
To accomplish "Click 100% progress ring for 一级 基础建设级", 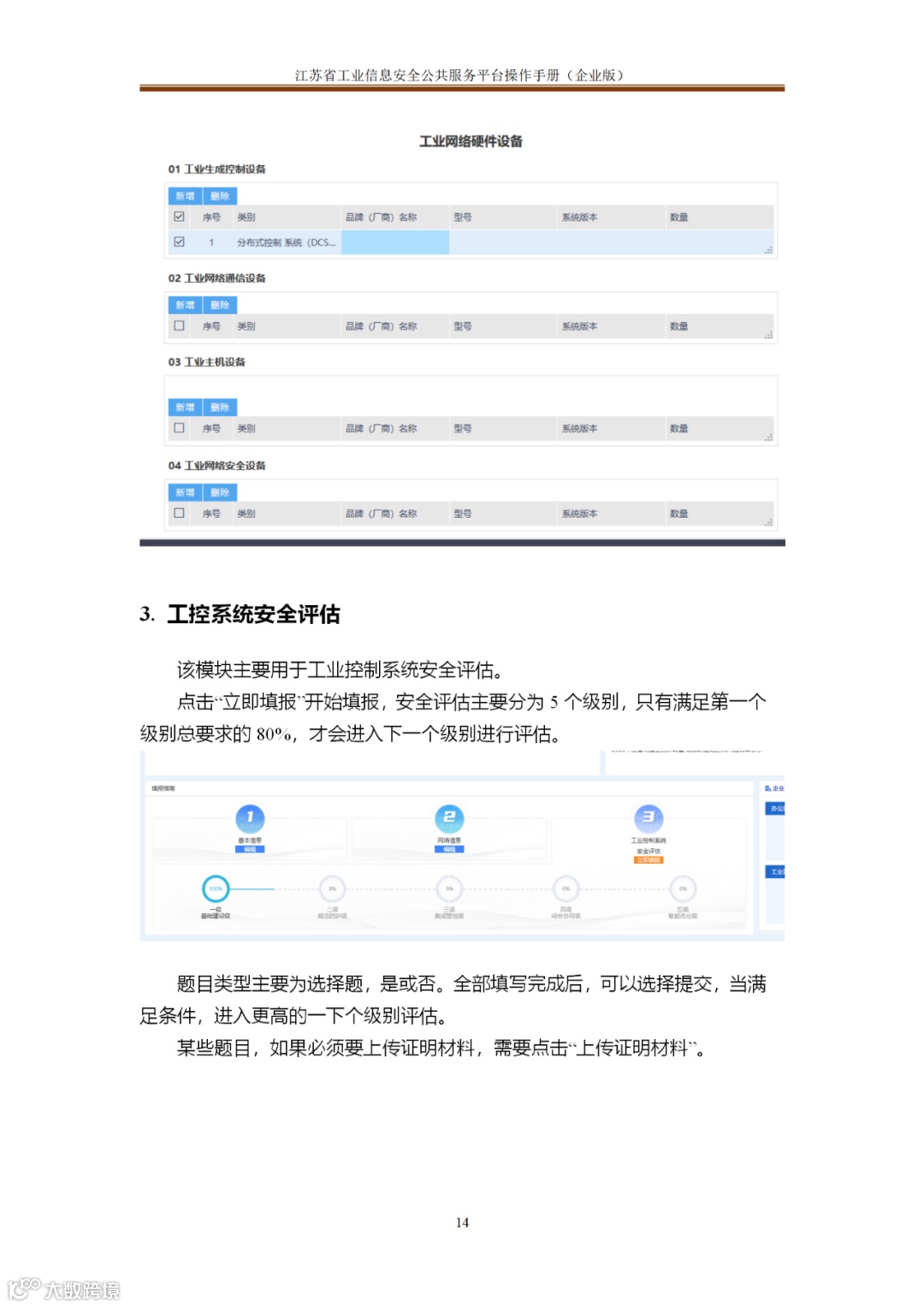I will (216, 888).
